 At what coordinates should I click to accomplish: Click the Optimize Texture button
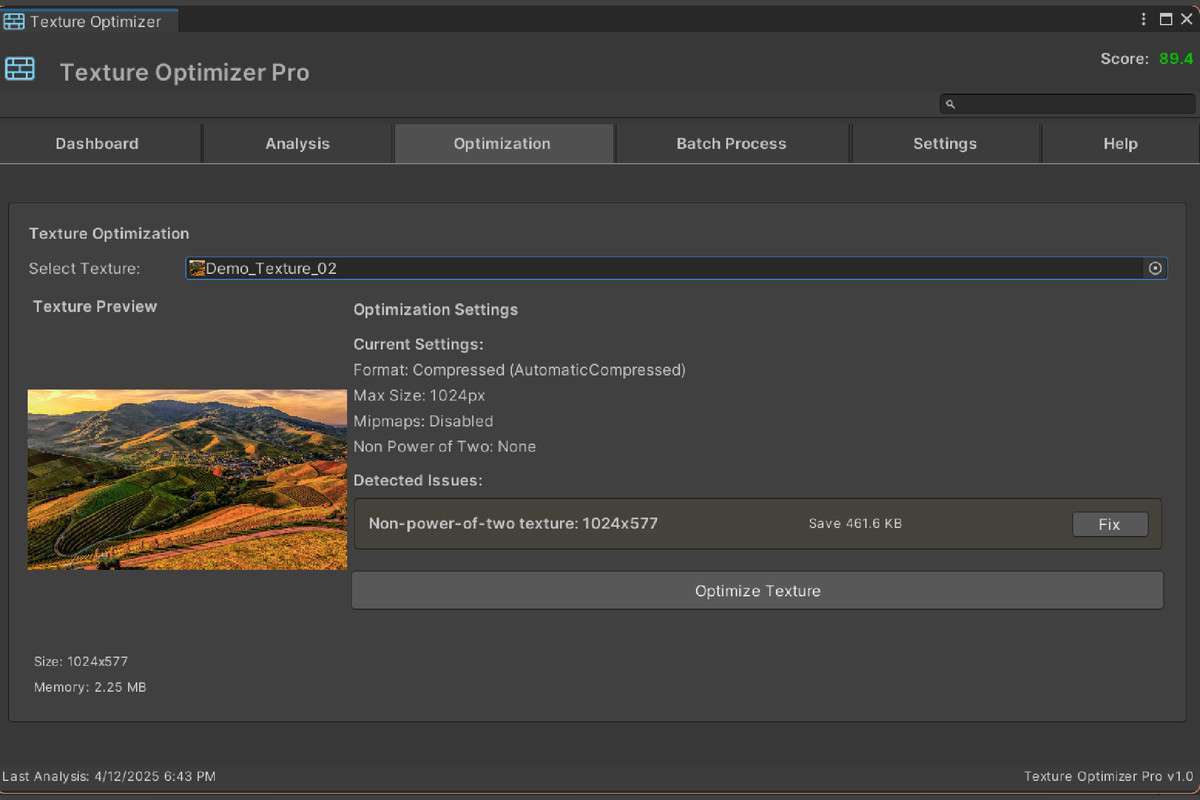[757, 590]
